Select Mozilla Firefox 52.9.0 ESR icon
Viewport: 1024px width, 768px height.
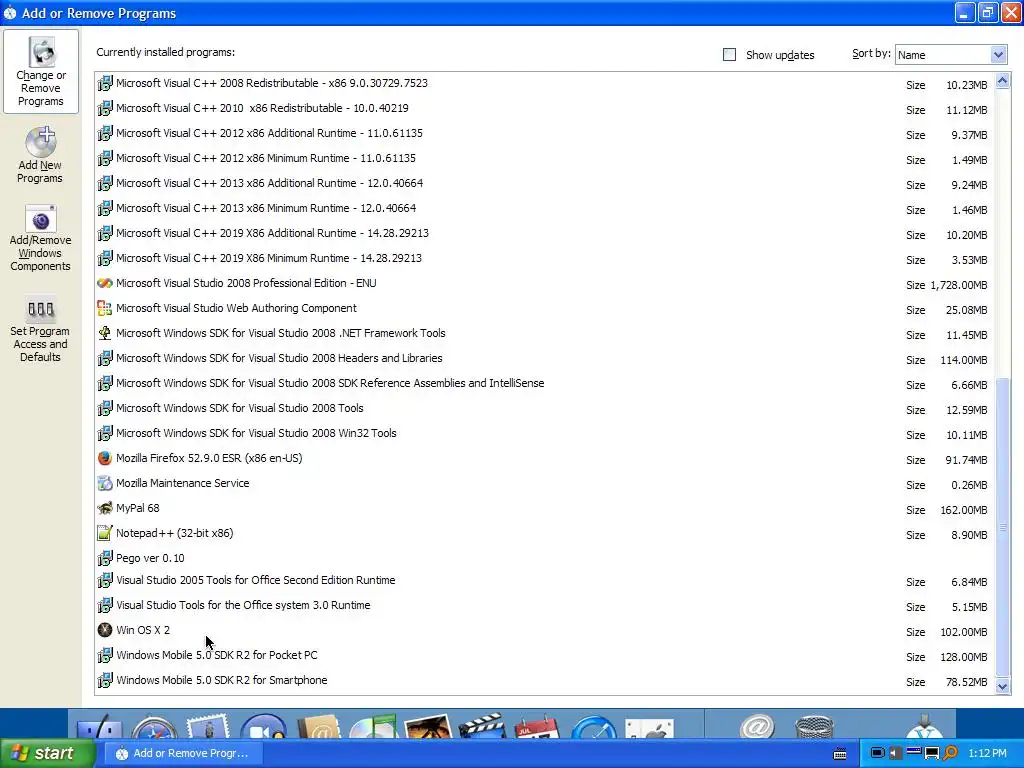coord(104,458)
